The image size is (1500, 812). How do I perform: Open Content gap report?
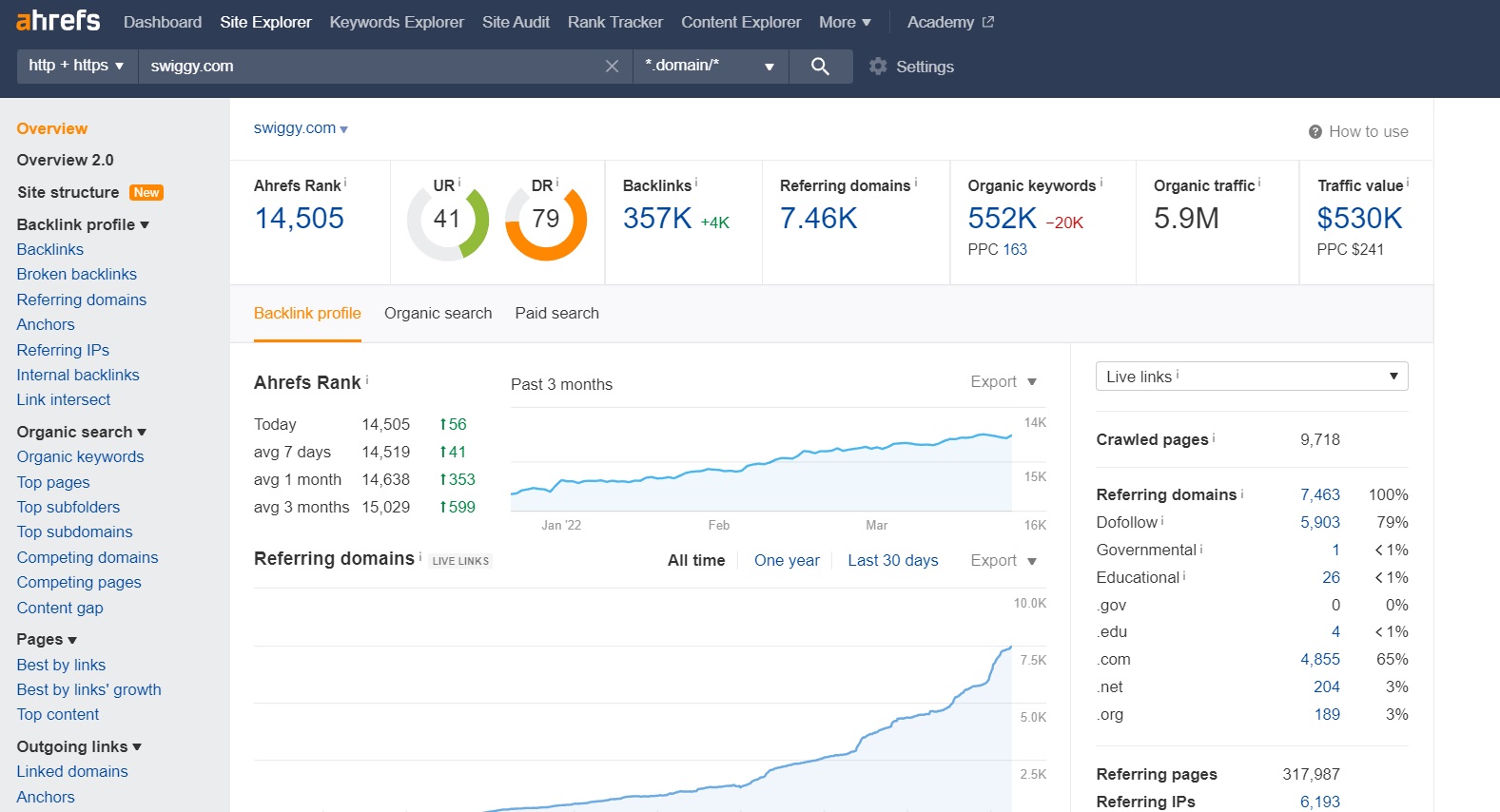[x=60, y=608]
